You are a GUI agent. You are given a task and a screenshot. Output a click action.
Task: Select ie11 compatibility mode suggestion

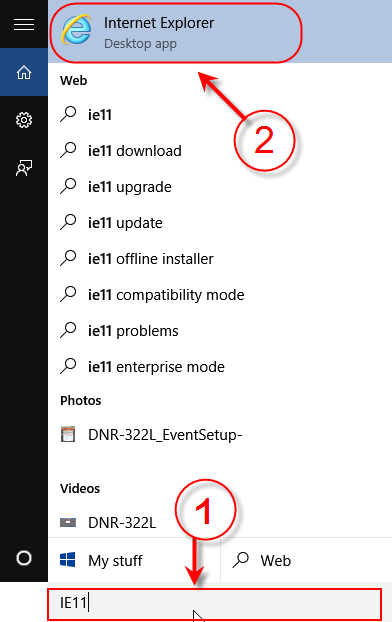[x=220, y=295]
